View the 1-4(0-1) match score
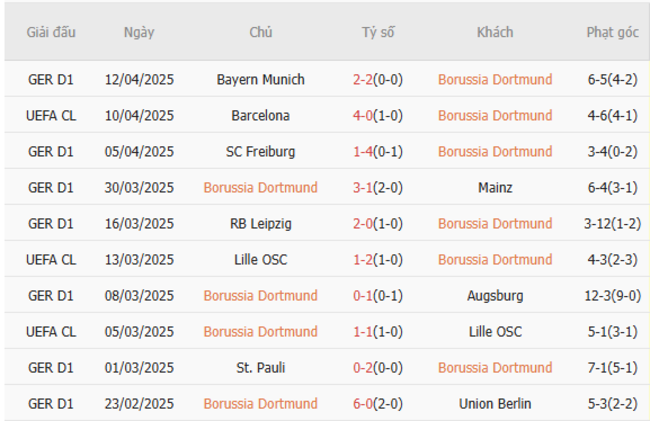 click(x=378, y=152)
